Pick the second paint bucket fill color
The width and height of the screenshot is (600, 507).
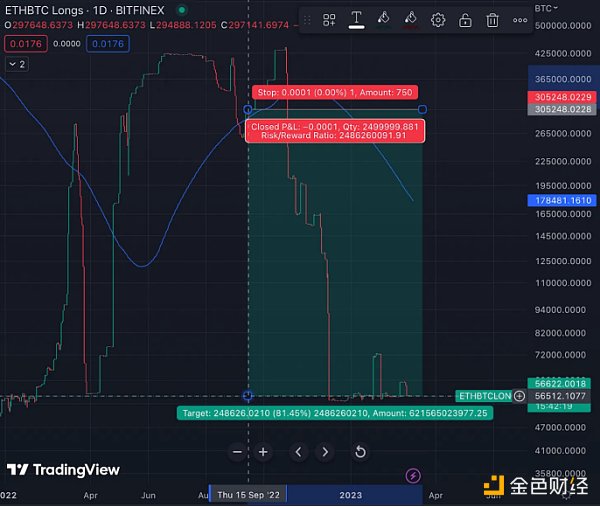(x=410, y=19)
